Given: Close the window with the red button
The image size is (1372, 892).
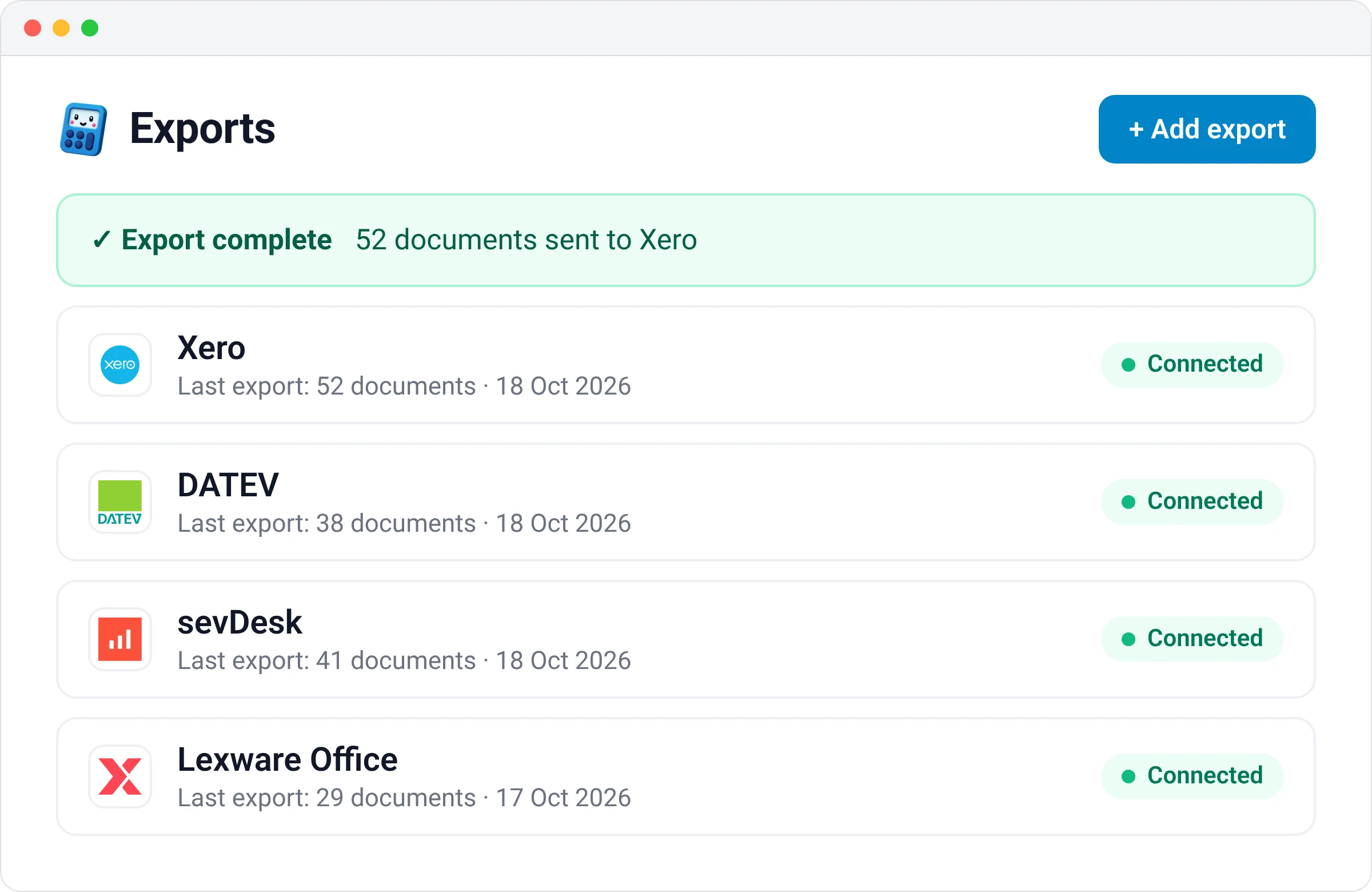Looking at the screenshot, I should point(33,28).
